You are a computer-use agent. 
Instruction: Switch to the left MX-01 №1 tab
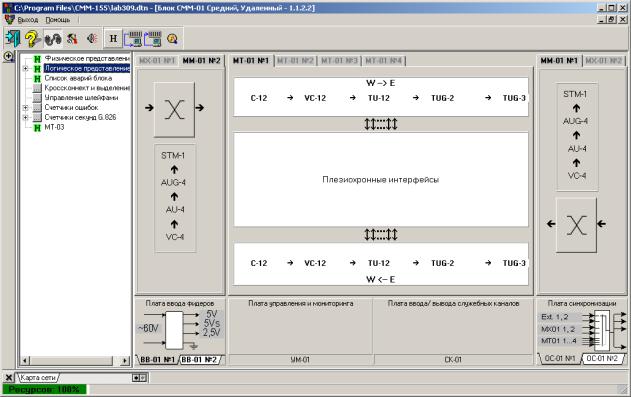coord(157,61)
